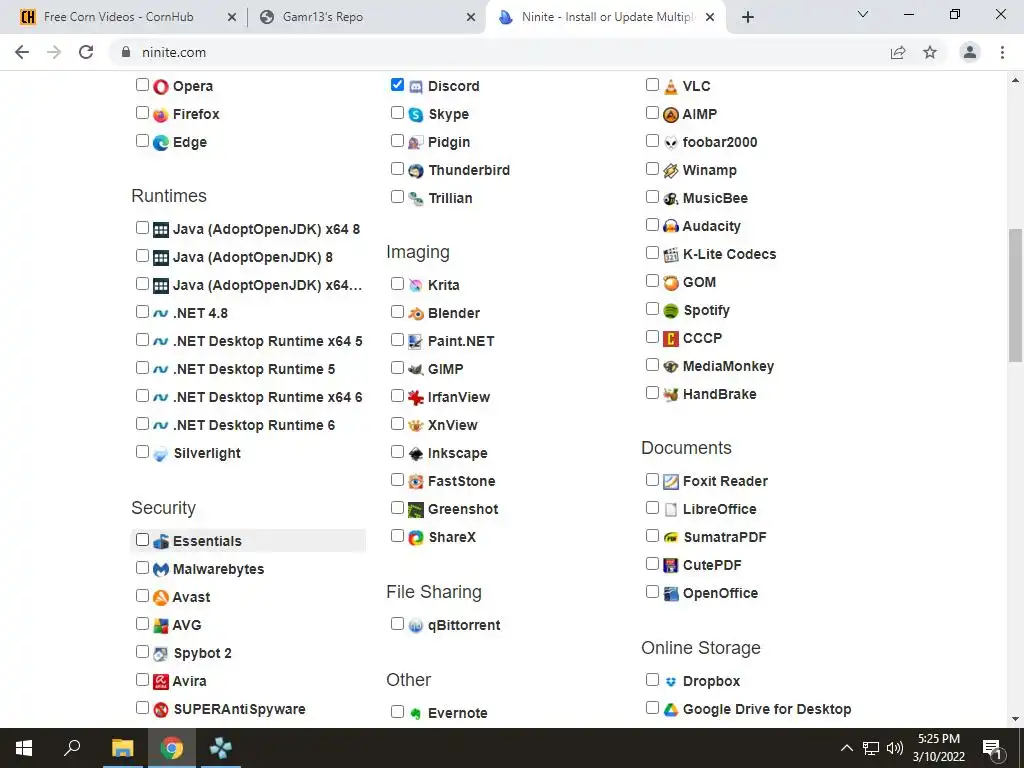Viewport: 1024px width, 768px height.
Task: Click the AIMP icon
Action: [671, 114]
